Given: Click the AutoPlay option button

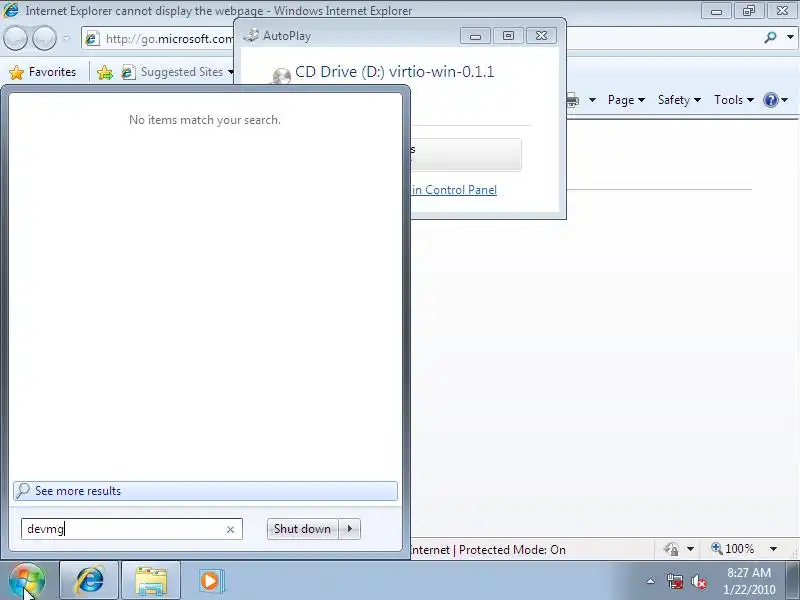Looking at the screenshot, I should click(466, 154).
